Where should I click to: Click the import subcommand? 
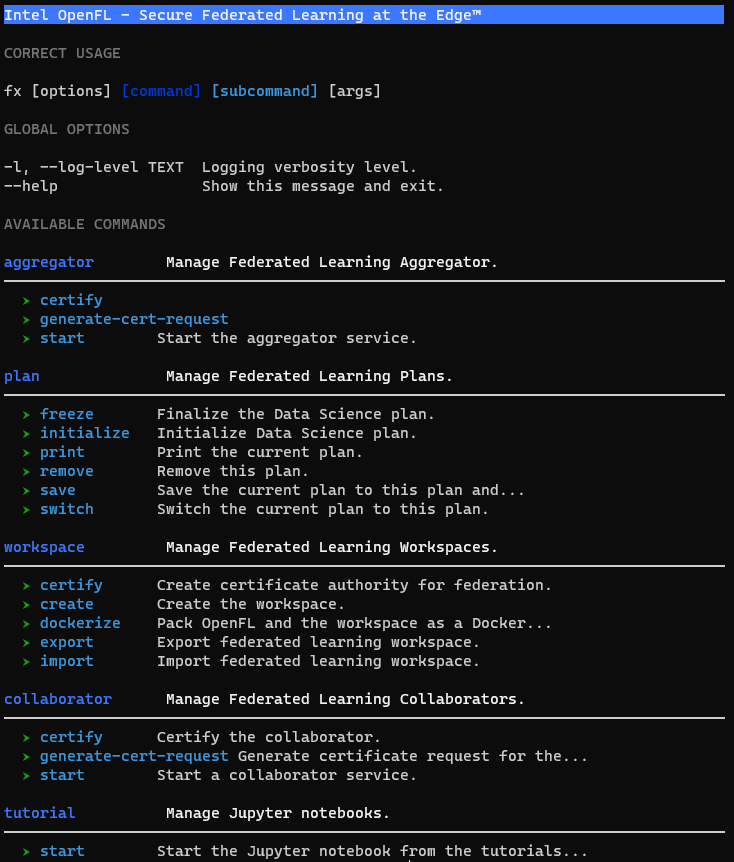[x=67, y=661]
